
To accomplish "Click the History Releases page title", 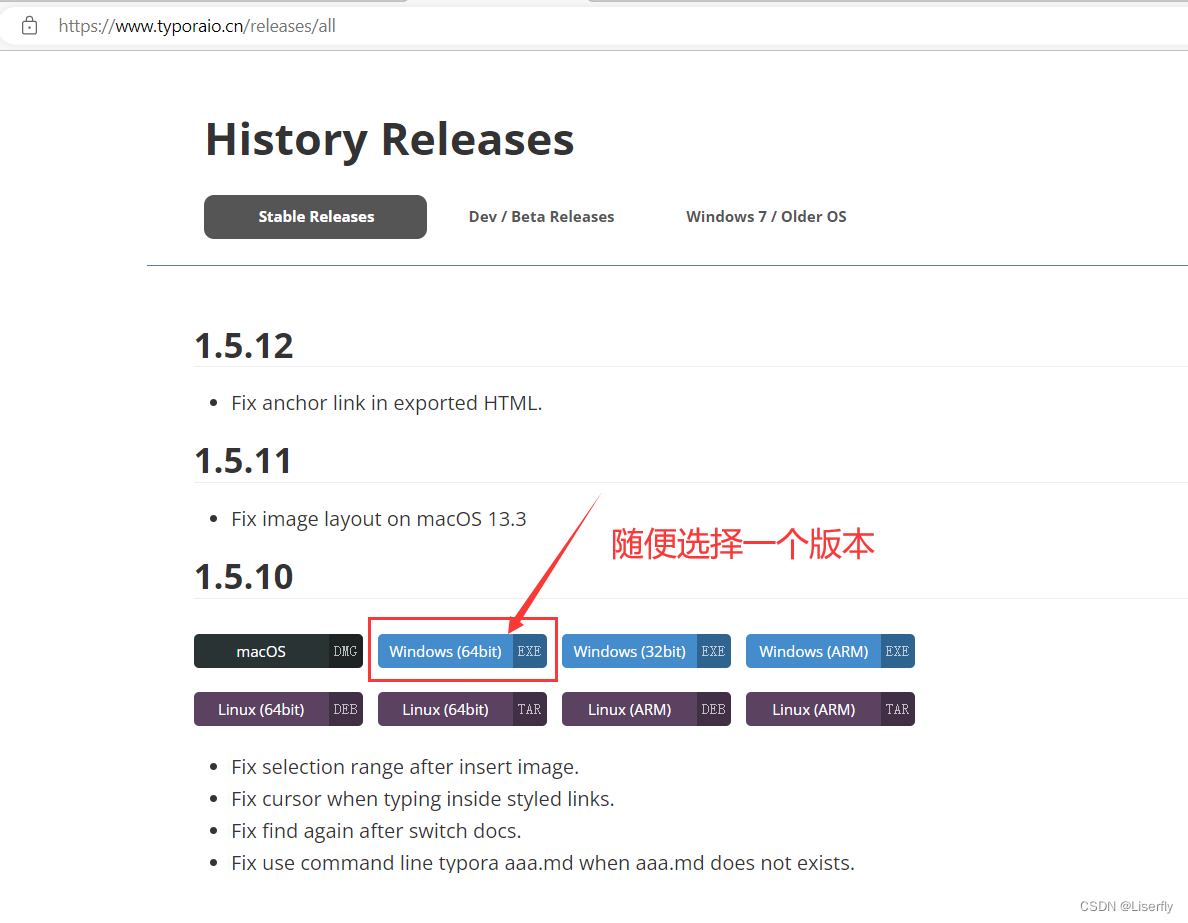I will pos(389,140).
